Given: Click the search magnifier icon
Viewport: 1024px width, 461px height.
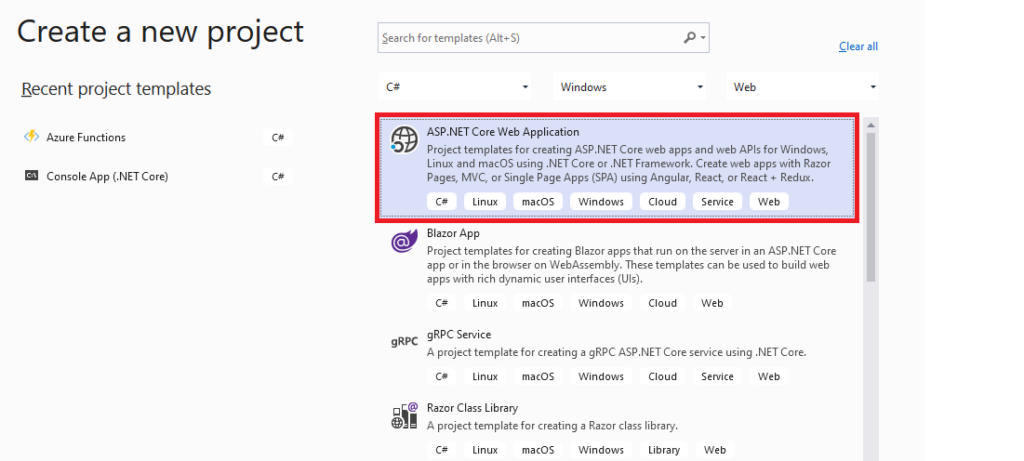Looking at the screenshot, I should coord(689,38).
